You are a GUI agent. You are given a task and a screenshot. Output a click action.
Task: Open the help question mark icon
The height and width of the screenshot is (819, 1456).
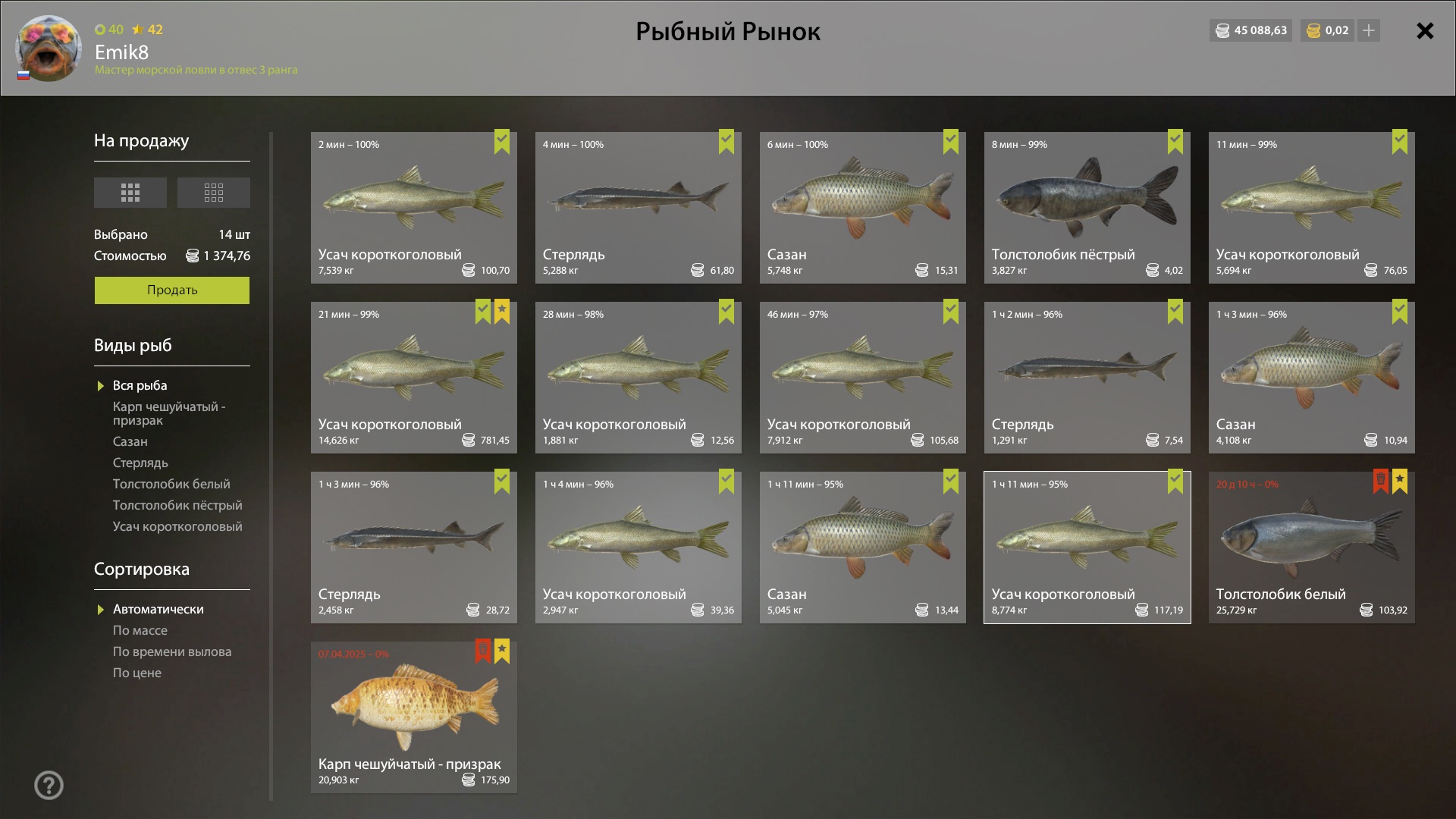point(49,786)
